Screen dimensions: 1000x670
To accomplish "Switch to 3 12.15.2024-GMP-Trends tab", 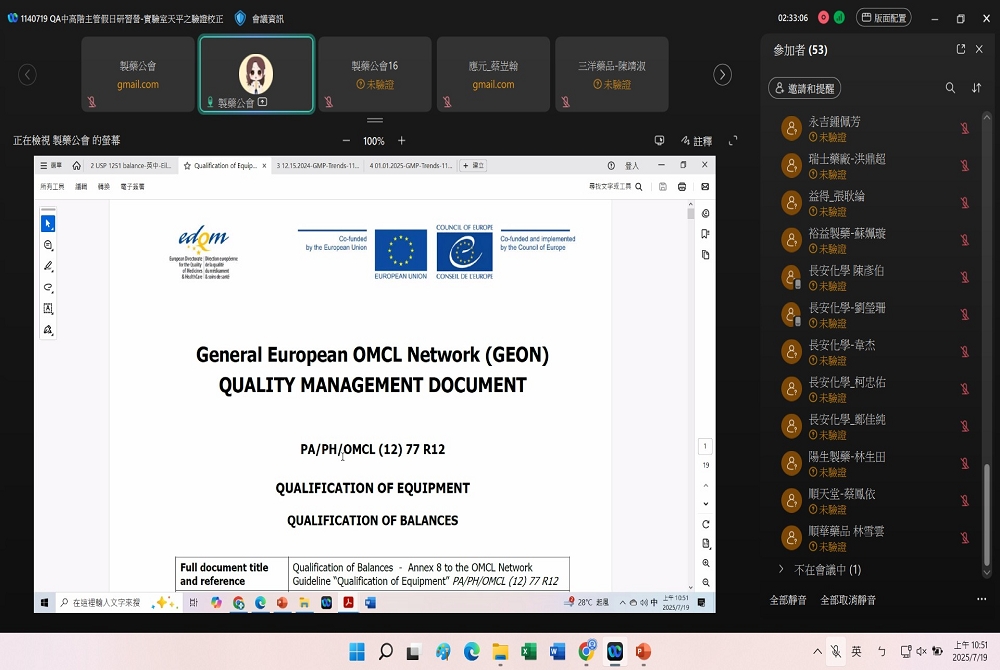I will 318,166.
